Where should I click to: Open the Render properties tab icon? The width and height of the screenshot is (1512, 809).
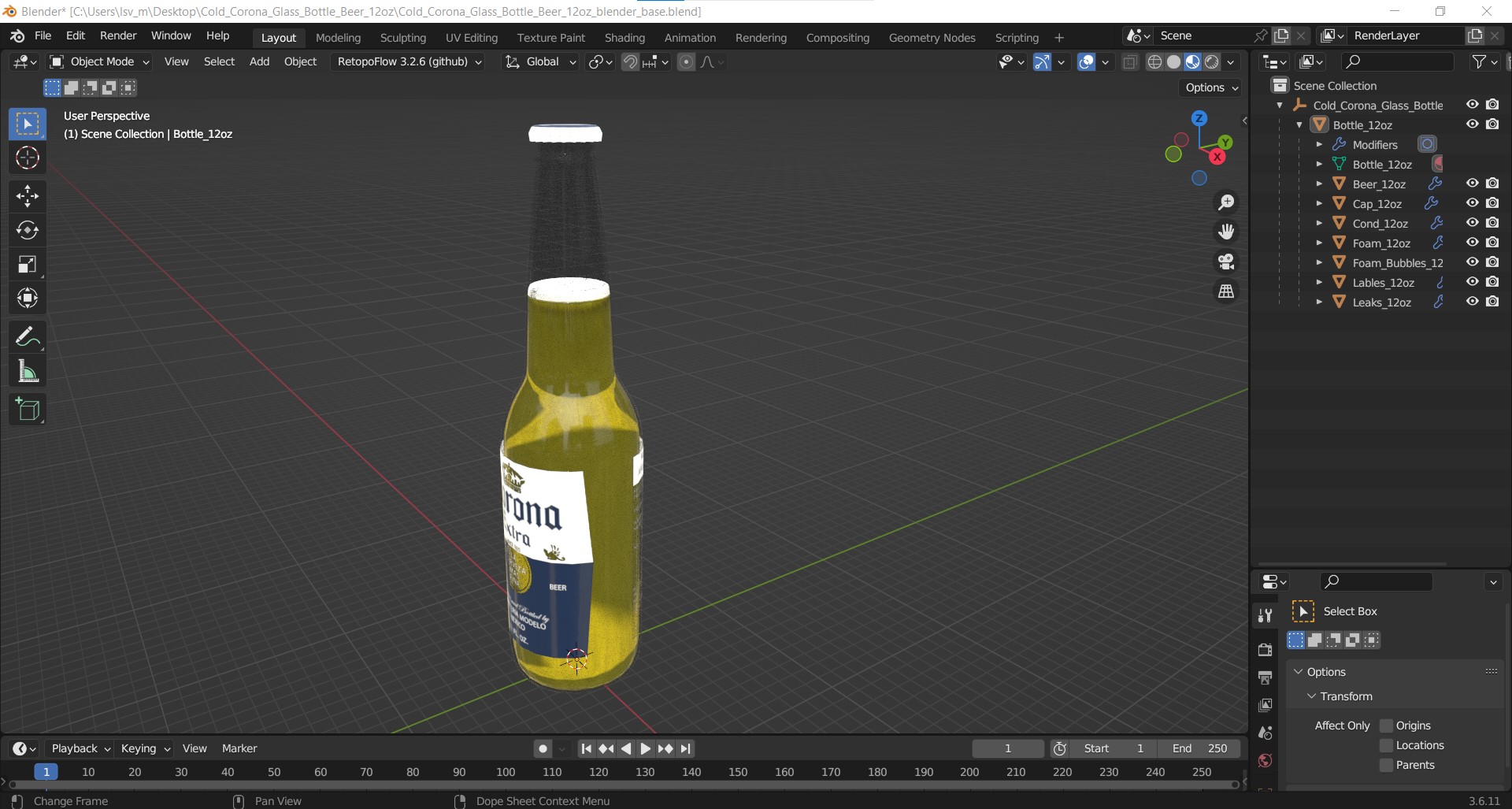coord(1265,650)
